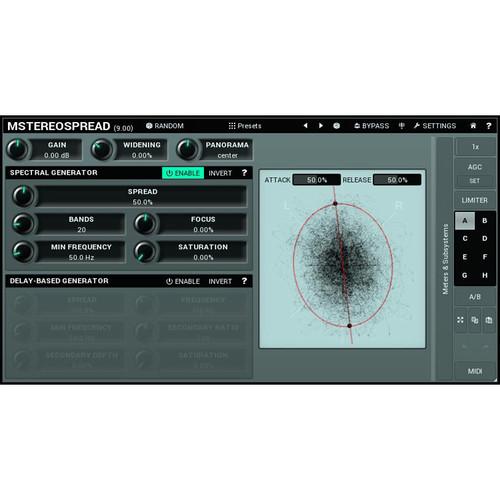Click the pin icon beside BYPASS

pyautogui.click(x=402, y=126)
